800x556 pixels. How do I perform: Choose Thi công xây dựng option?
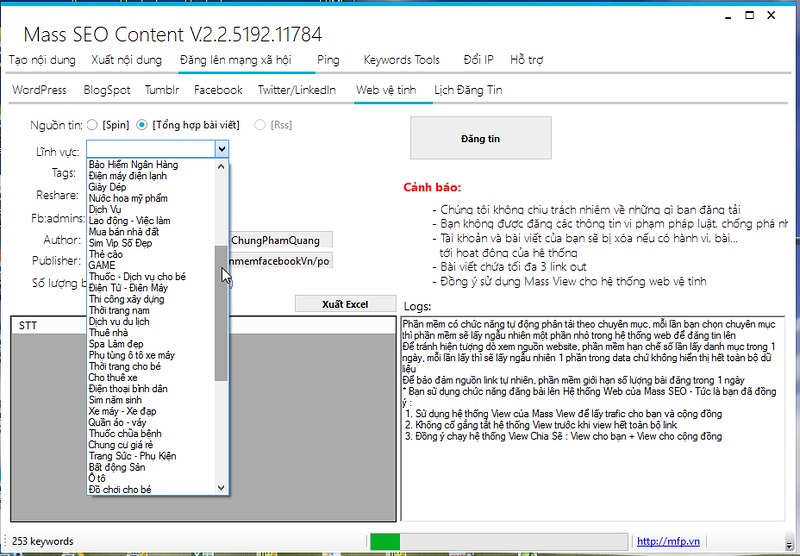(x=127, y=299)
